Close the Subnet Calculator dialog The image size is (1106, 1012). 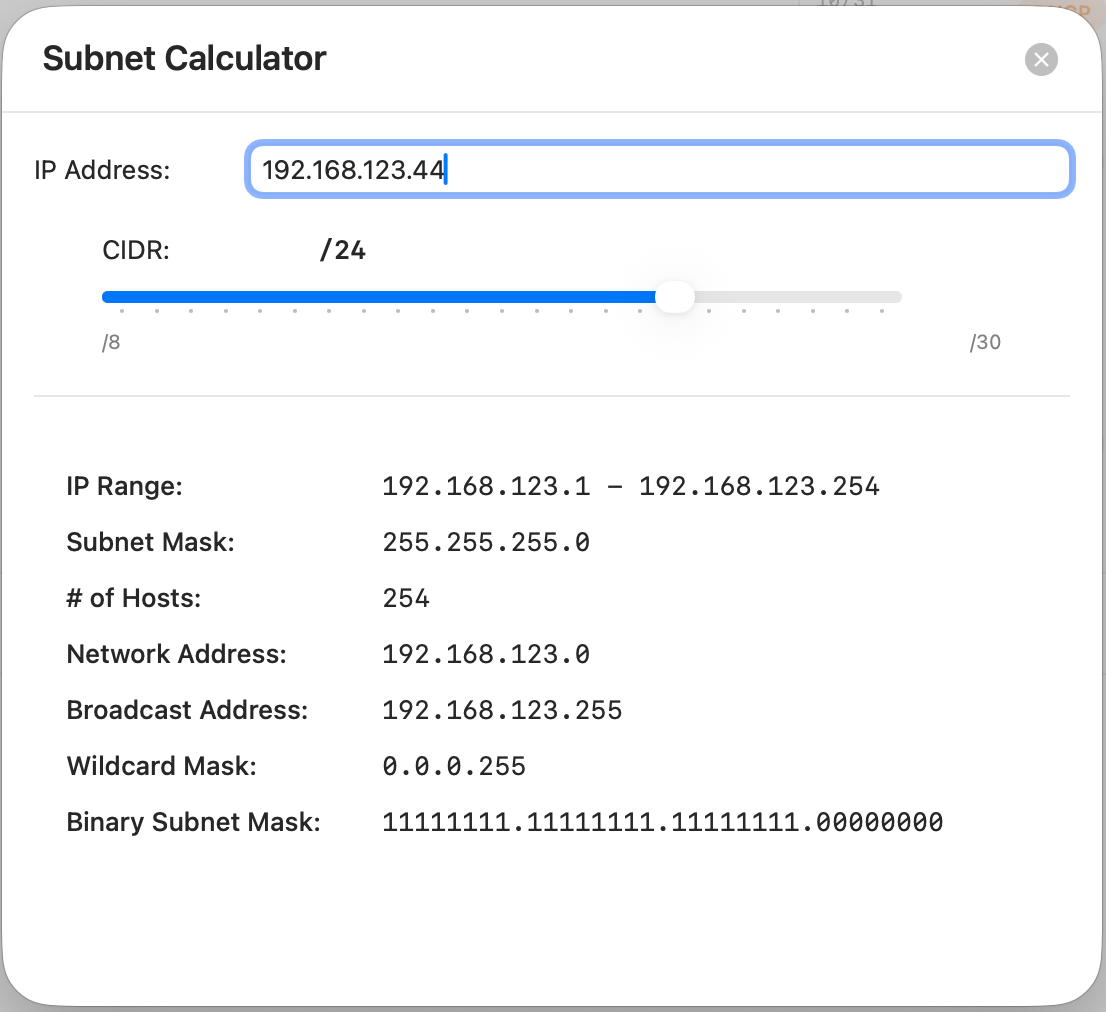pyautogui.click(x=1041, y=60)
